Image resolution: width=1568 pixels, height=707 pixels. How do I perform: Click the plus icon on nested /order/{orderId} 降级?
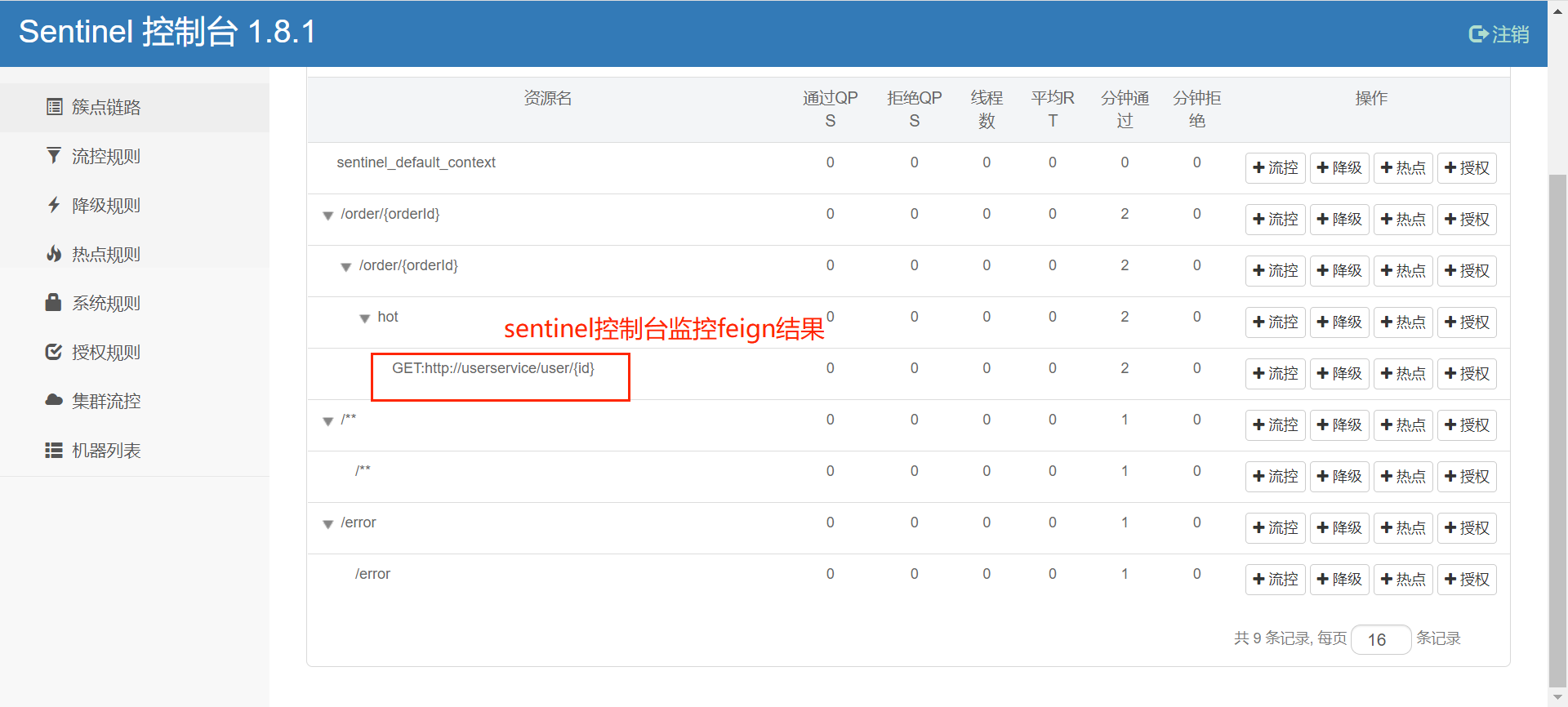(1322, 270)
